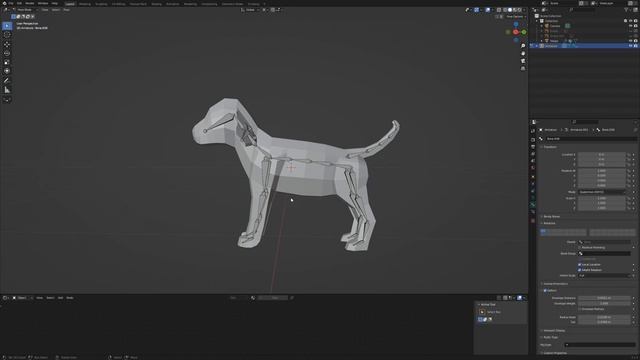Image resolution: width=640 pixels, height=360 pixels.
Task: Open the Pose Mode dropdown
Action: click(24, 10)
